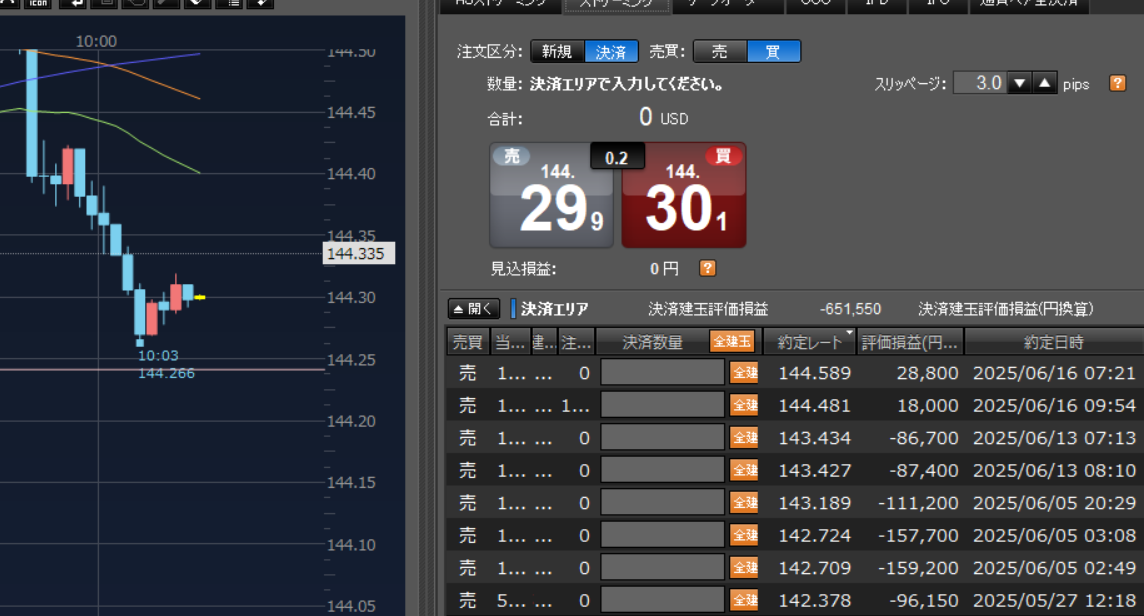Click the 売 144.299 price button
1144x616 pixels.
tap(550, 195)
